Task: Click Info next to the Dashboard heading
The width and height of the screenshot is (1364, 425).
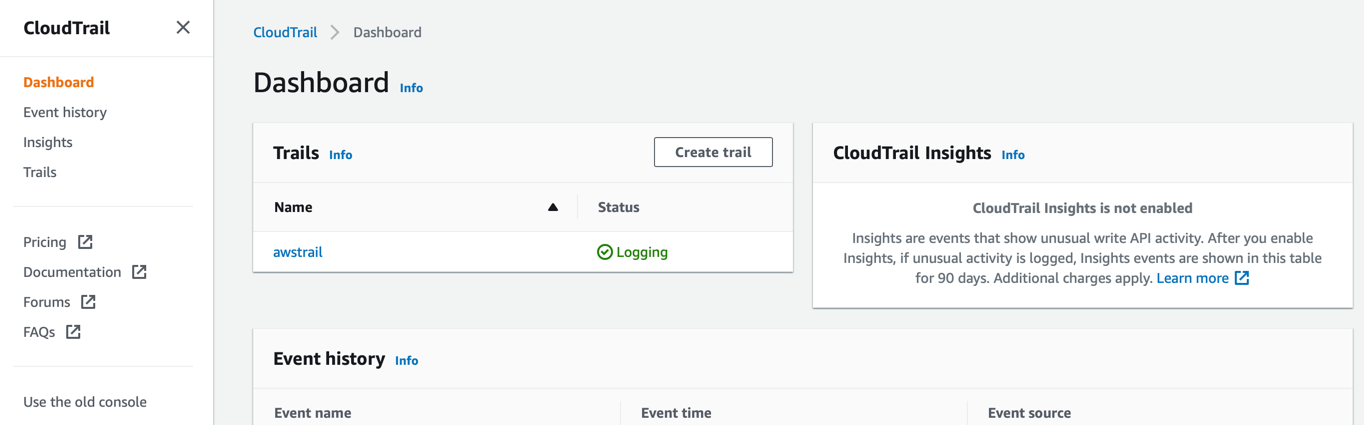Action: [x=411, y=88]
